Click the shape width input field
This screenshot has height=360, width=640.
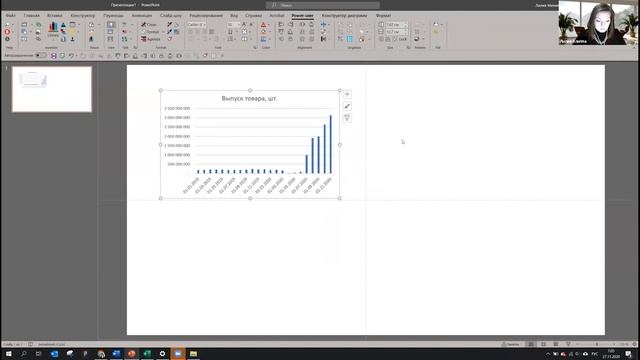coord(396,32)
